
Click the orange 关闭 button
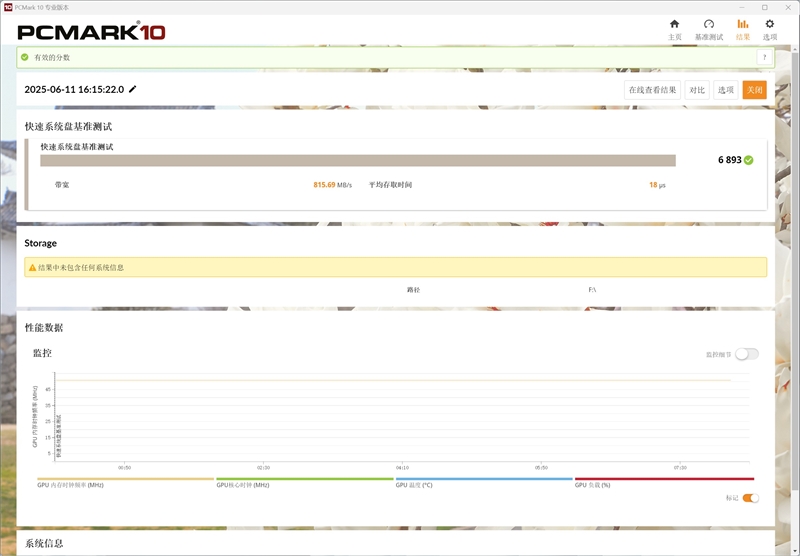tap(755, 90)
